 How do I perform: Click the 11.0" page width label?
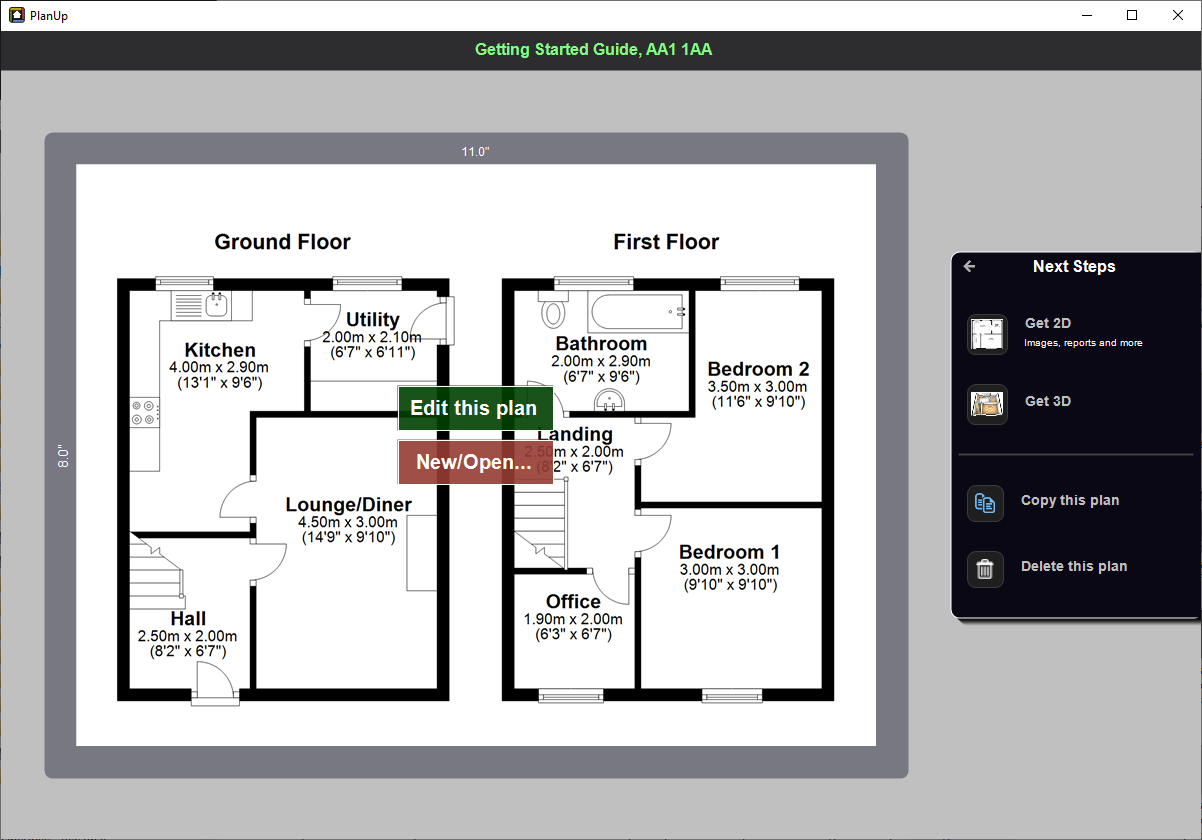(475, 152)
